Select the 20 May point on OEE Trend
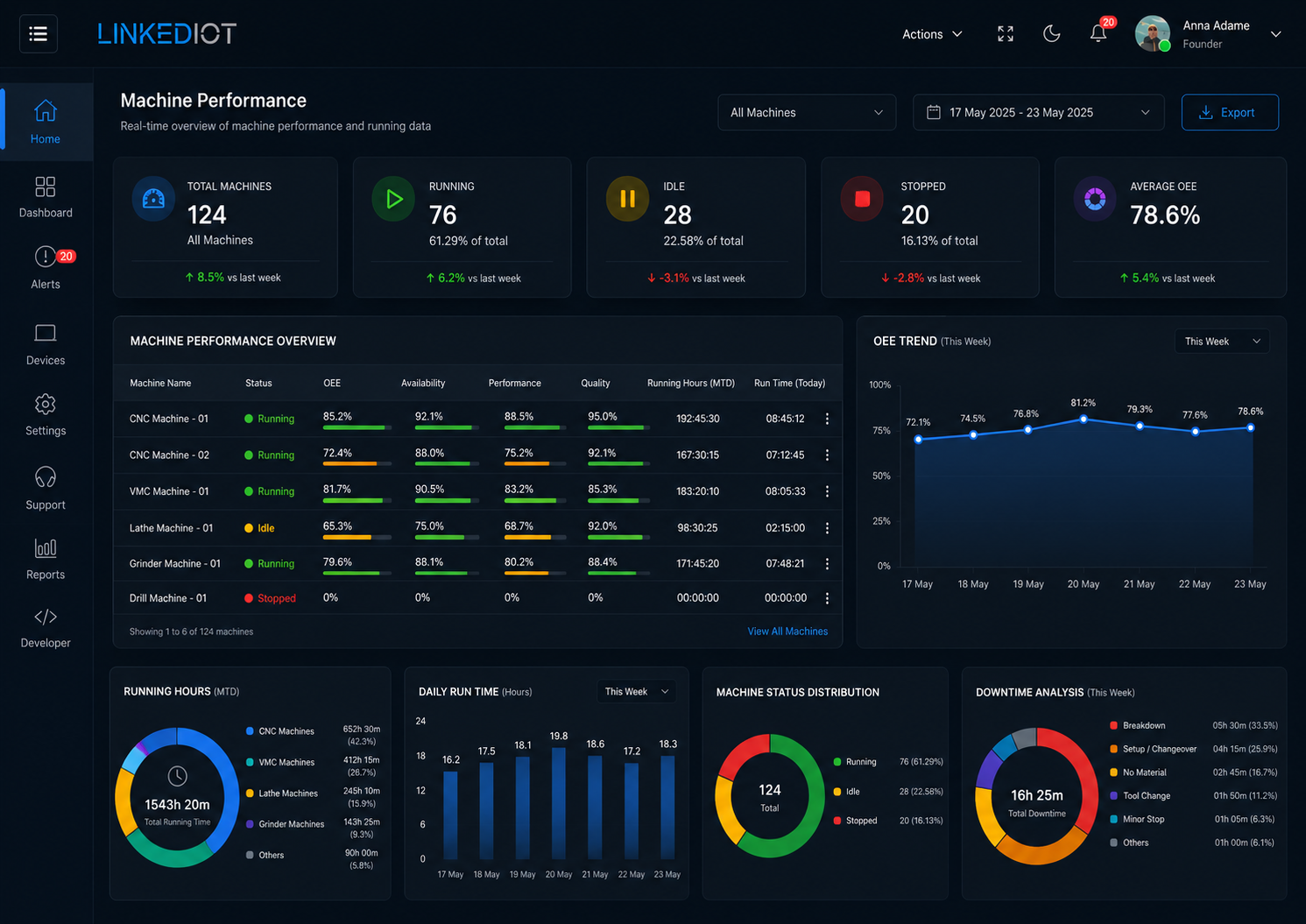Image resolution: width=1306 pixels, height=924 pixels. click(x=1084, y=420)
